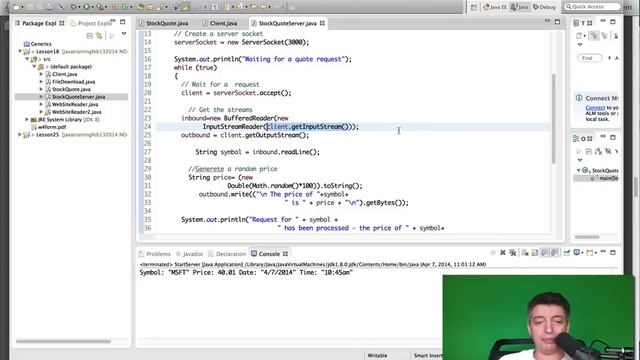Collapse the StockQuoteServer class in Outline
This screenshot has width=640, height=360.
578,170
